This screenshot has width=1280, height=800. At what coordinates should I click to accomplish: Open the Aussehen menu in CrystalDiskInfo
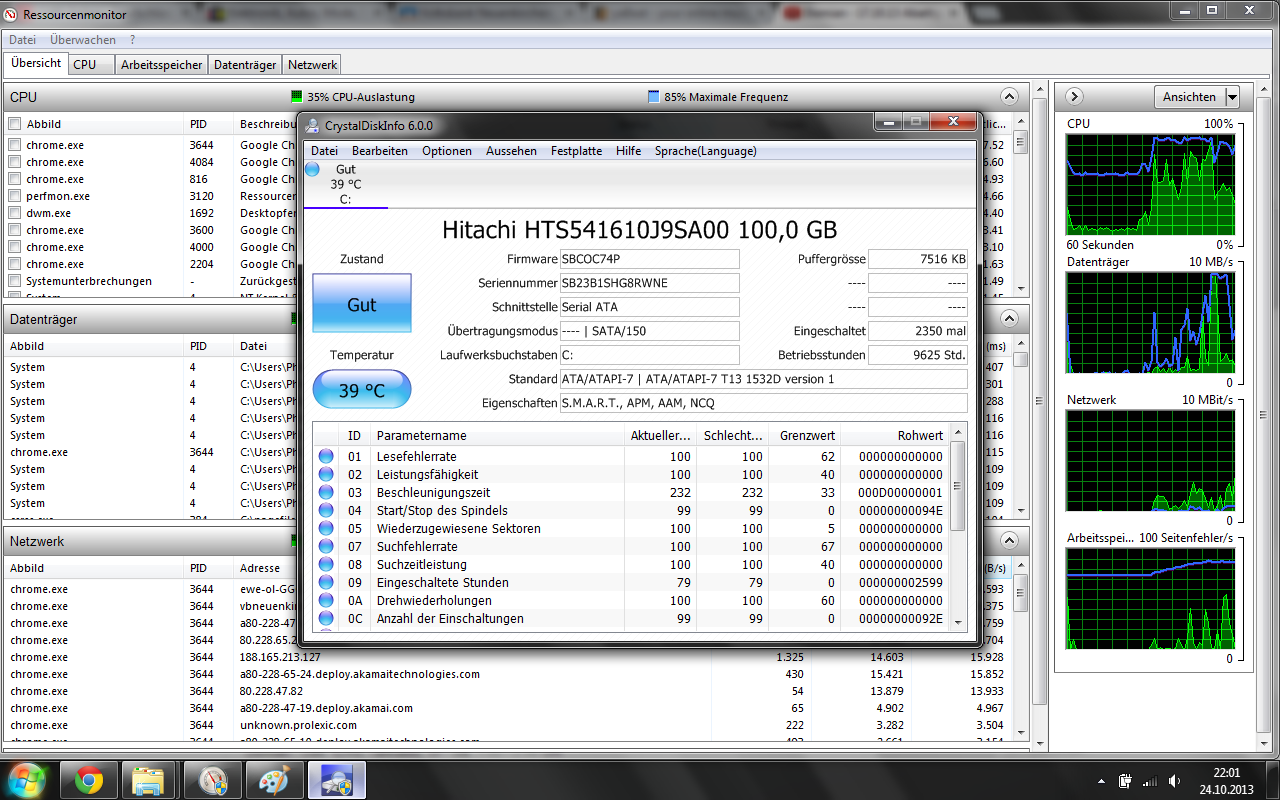(512, 151)
